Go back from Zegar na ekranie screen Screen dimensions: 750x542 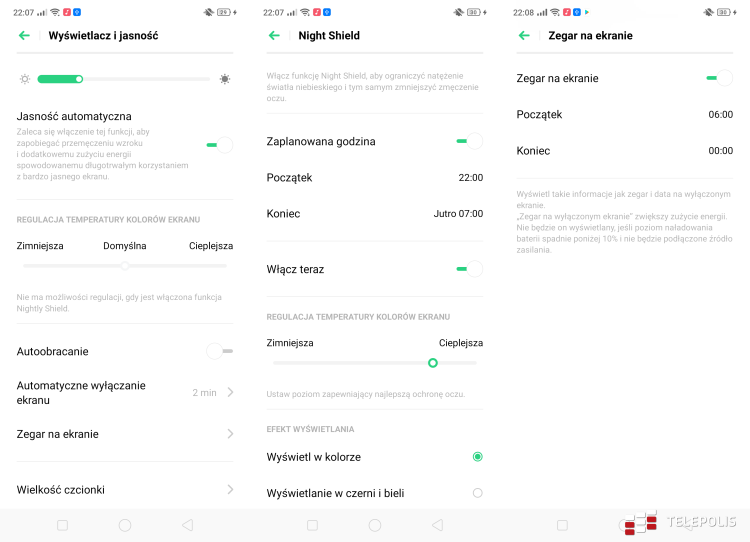tap(524, 35)
